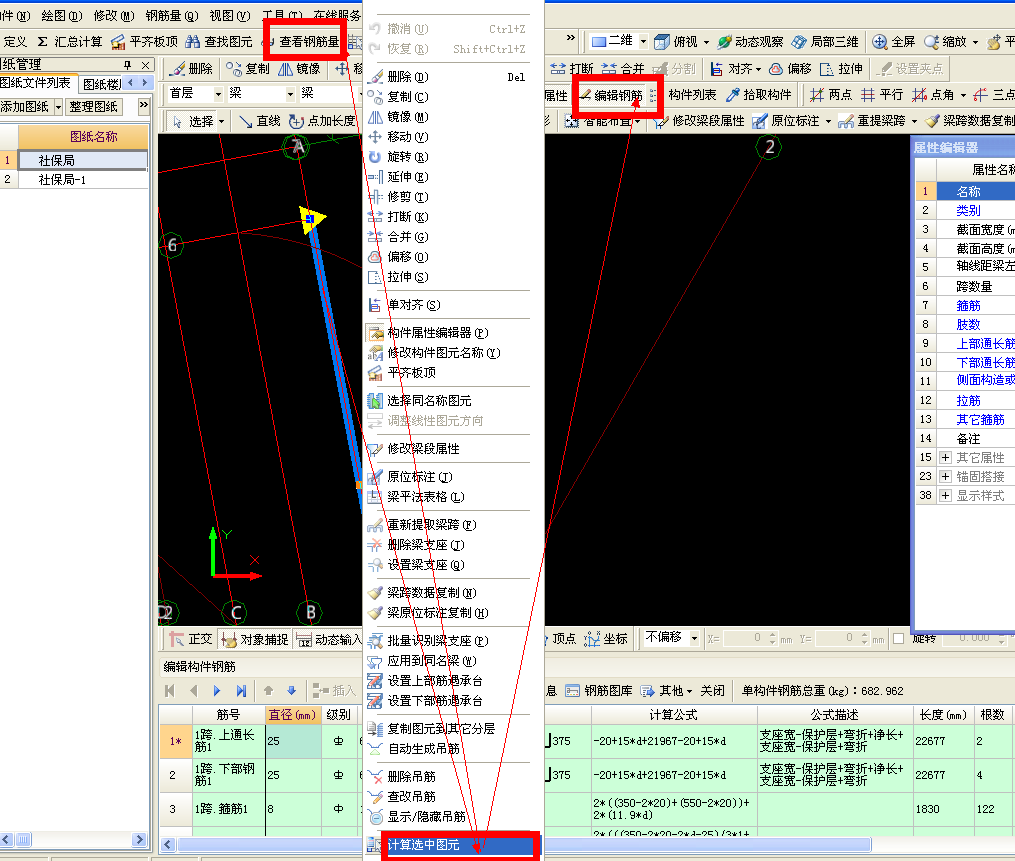
Task: Click 点加长度 draw tool
Action: coord(322,121)
